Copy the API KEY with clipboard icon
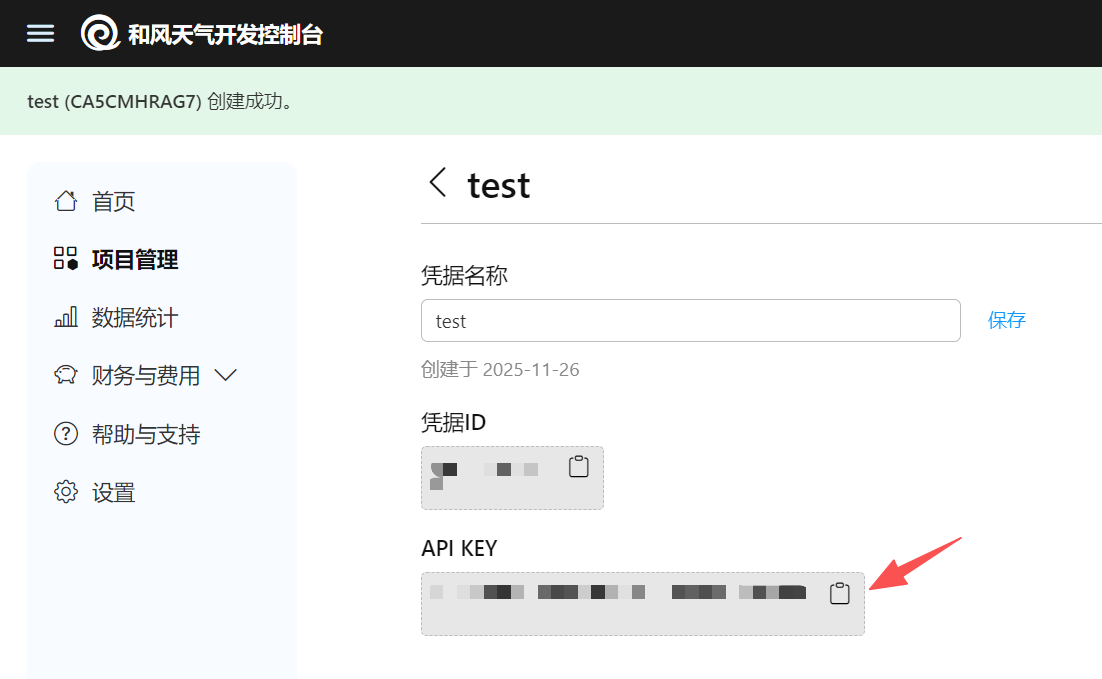The height and width of the screenshot is (679, 1102). coord(839,593)
